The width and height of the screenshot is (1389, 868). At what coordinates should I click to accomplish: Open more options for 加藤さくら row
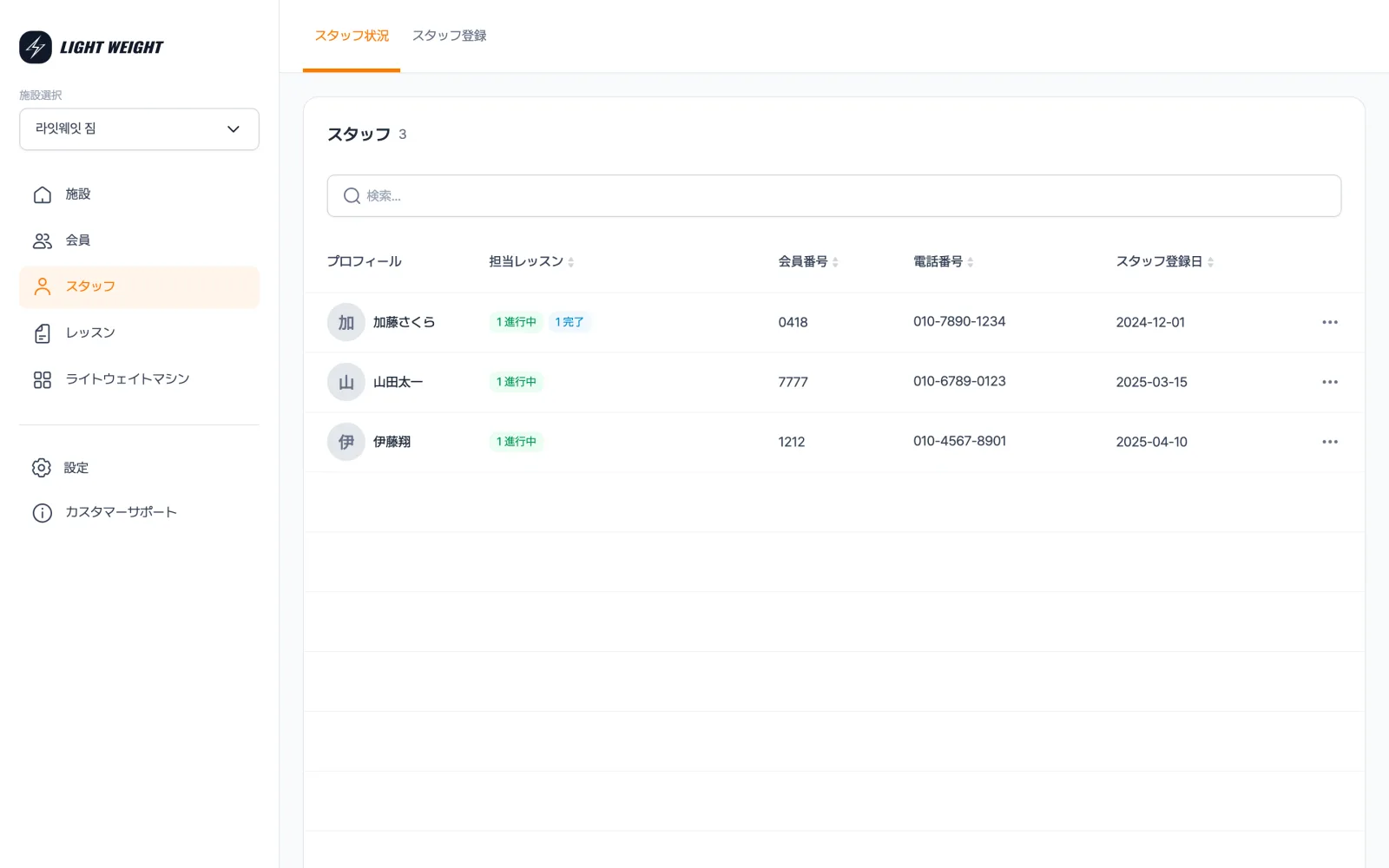[x=1330, y=322]
